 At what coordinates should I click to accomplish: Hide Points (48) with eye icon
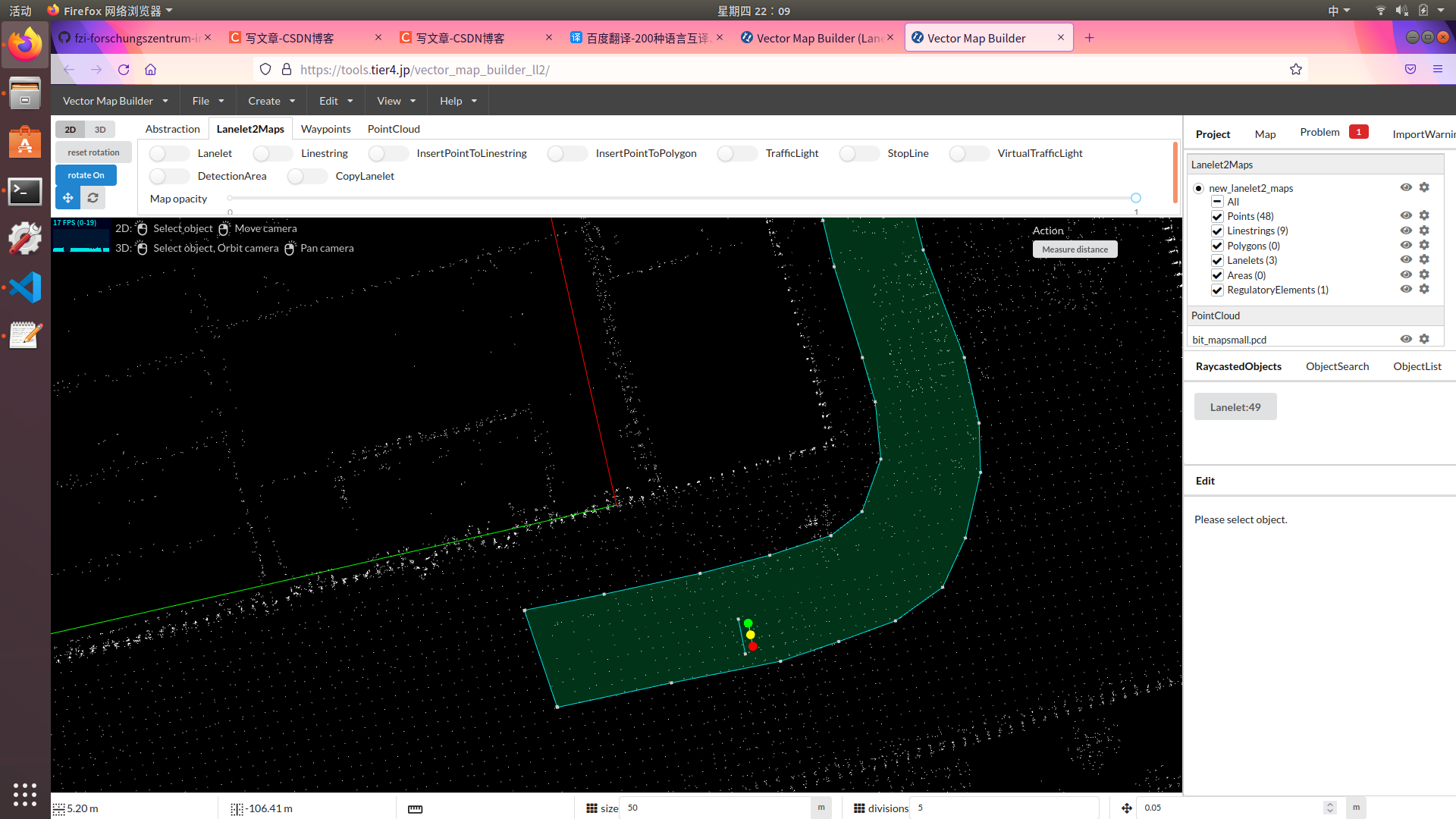pyautogui.click(x=1406, y=216)
